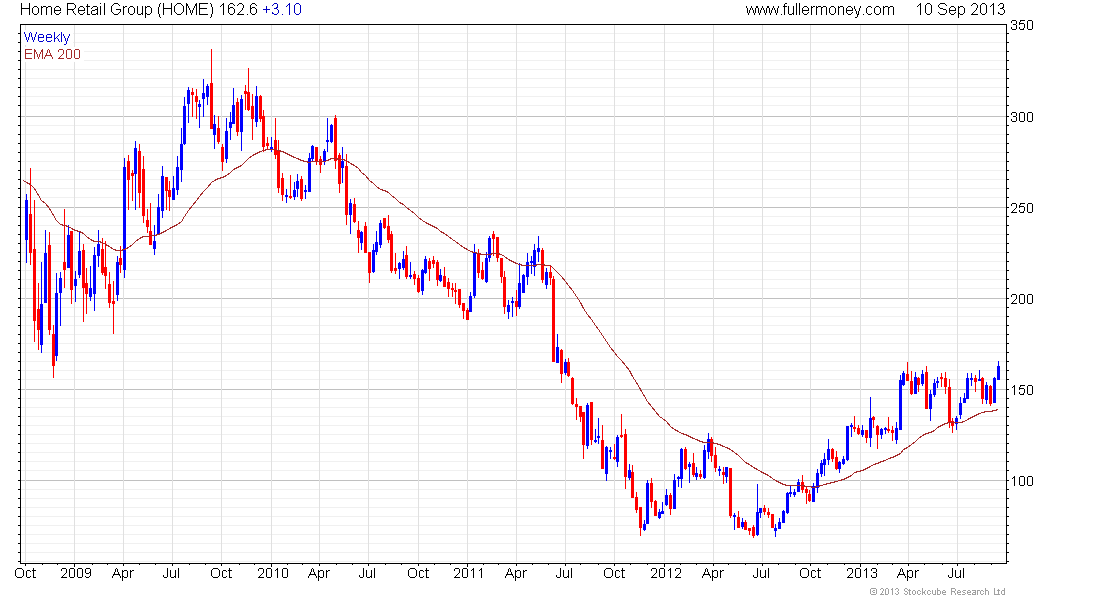Image resolution: width=1100 pixels, height=600 pixels.
Task: Click the 2012 year axis marker
Action: click(666, 573)
